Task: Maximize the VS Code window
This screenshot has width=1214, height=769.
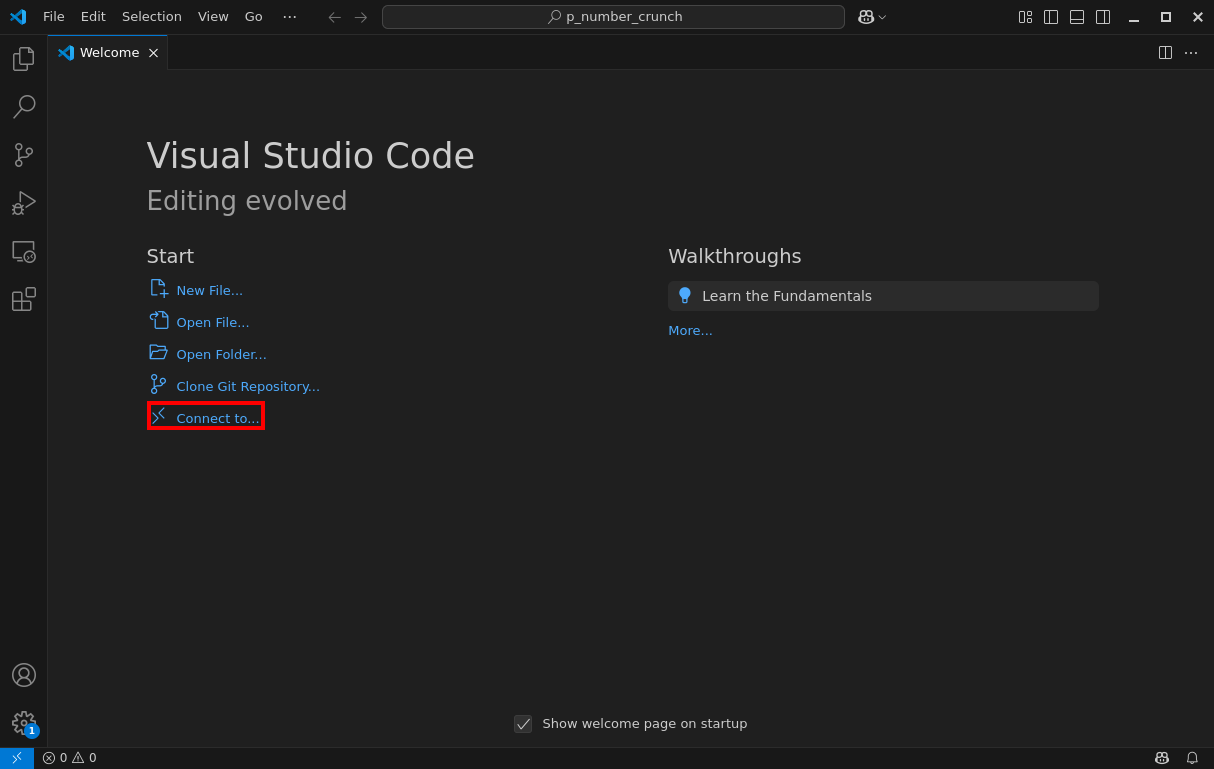Action: (1166, 17)
